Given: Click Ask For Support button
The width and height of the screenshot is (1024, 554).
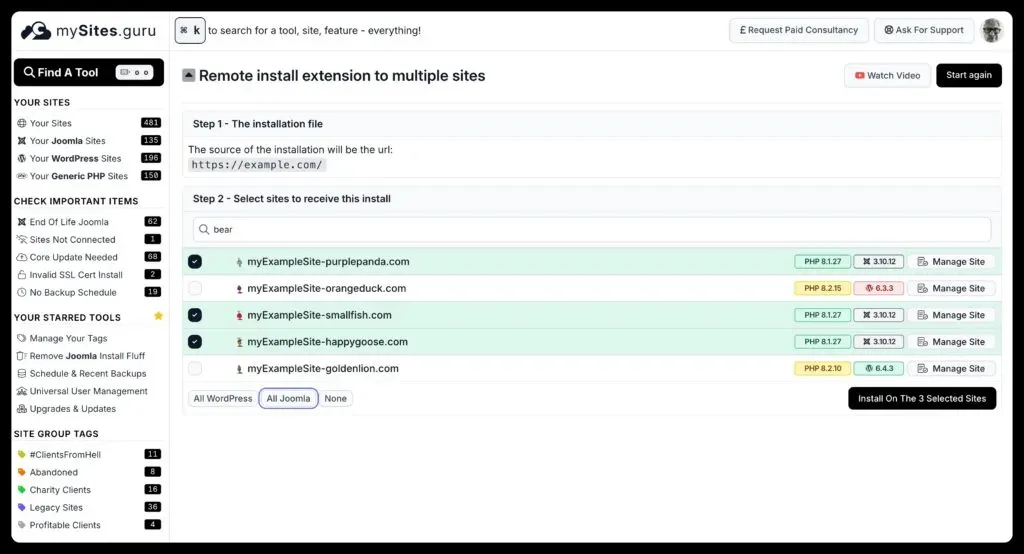Looking at the screenshot, I should coord(923,30).
